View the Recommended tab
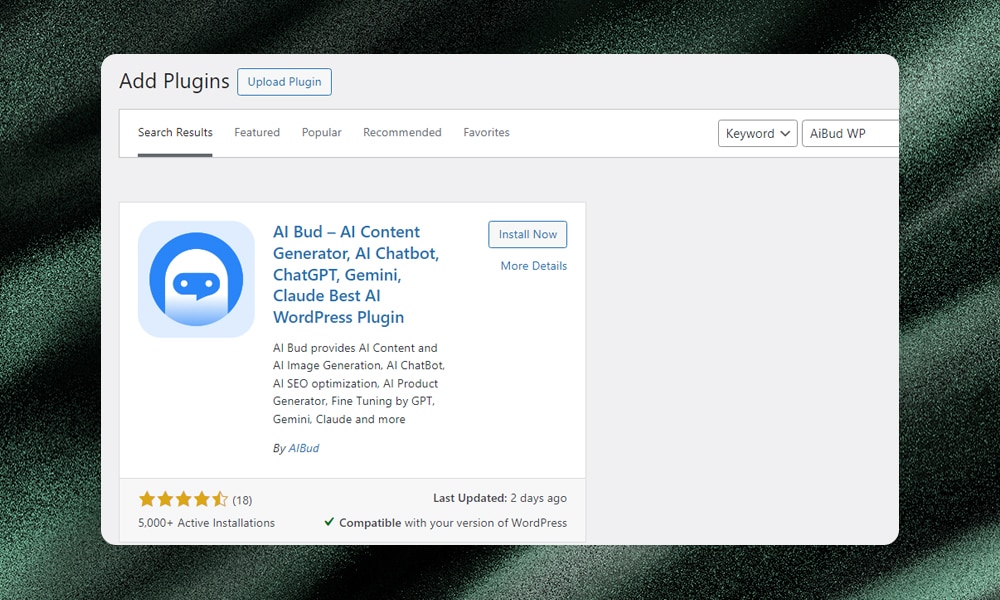The image size is (1000, 600). pyautogui.click(x=402, y=132)
